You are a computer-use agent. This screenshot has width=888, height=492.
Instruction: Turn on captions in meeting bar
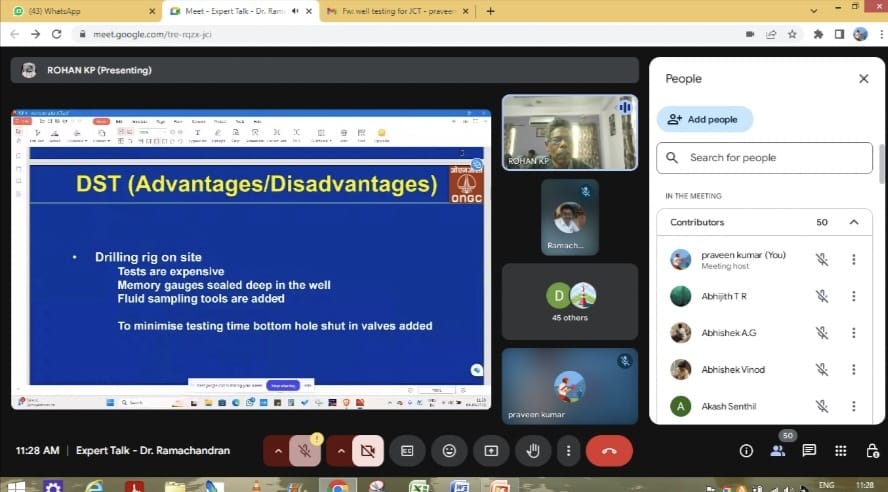tap(407, 451)
